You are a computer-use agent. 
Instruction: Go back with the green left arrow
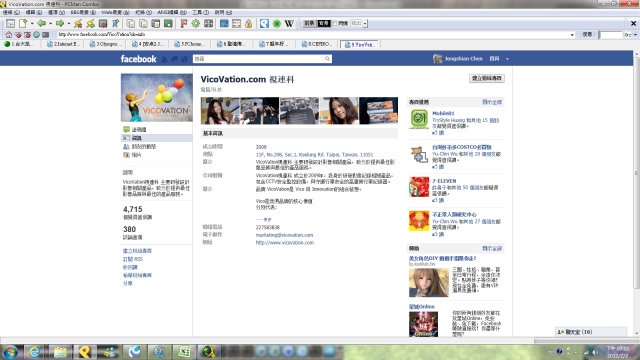41,24
